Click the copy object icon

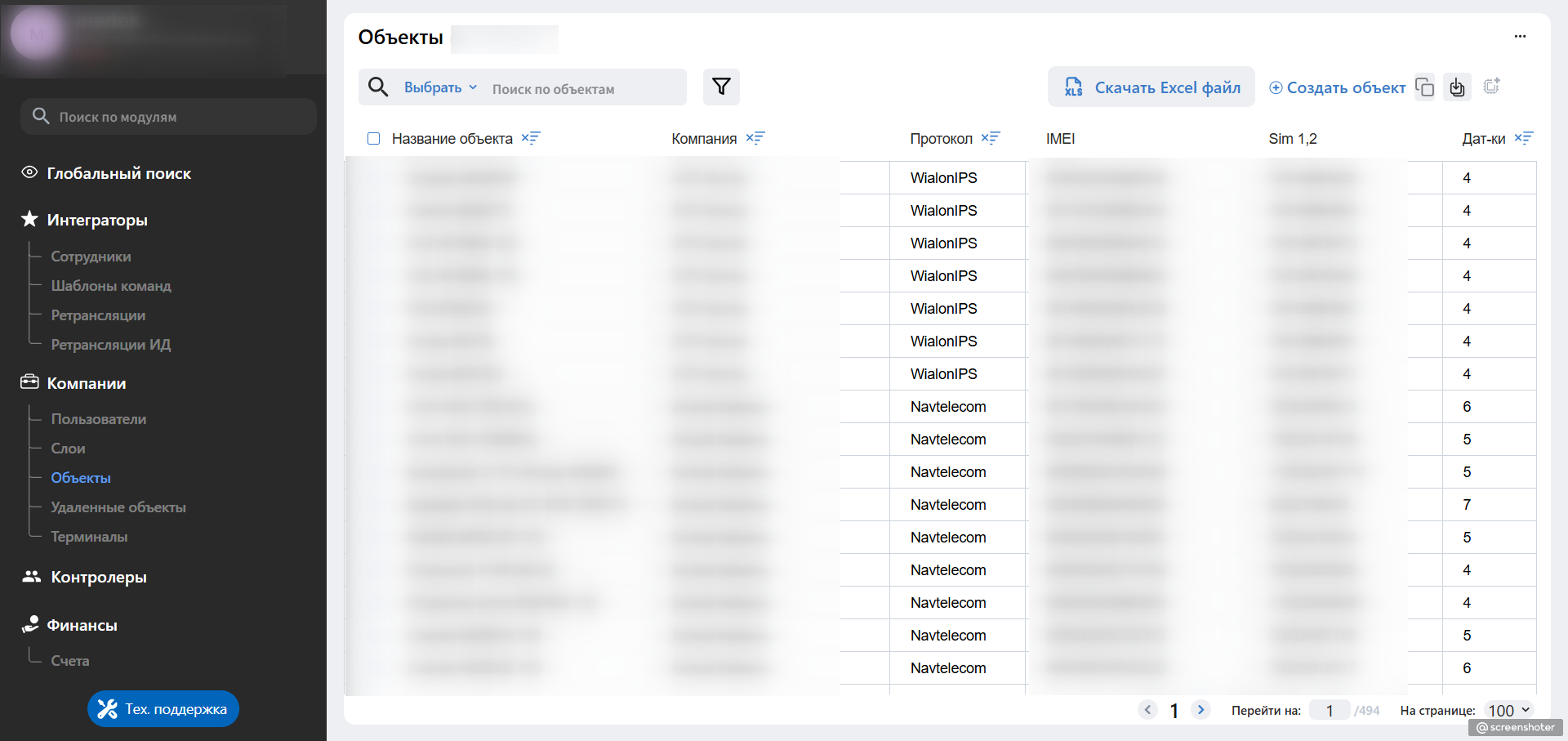pyautogui.click(x=1425, y=87)
